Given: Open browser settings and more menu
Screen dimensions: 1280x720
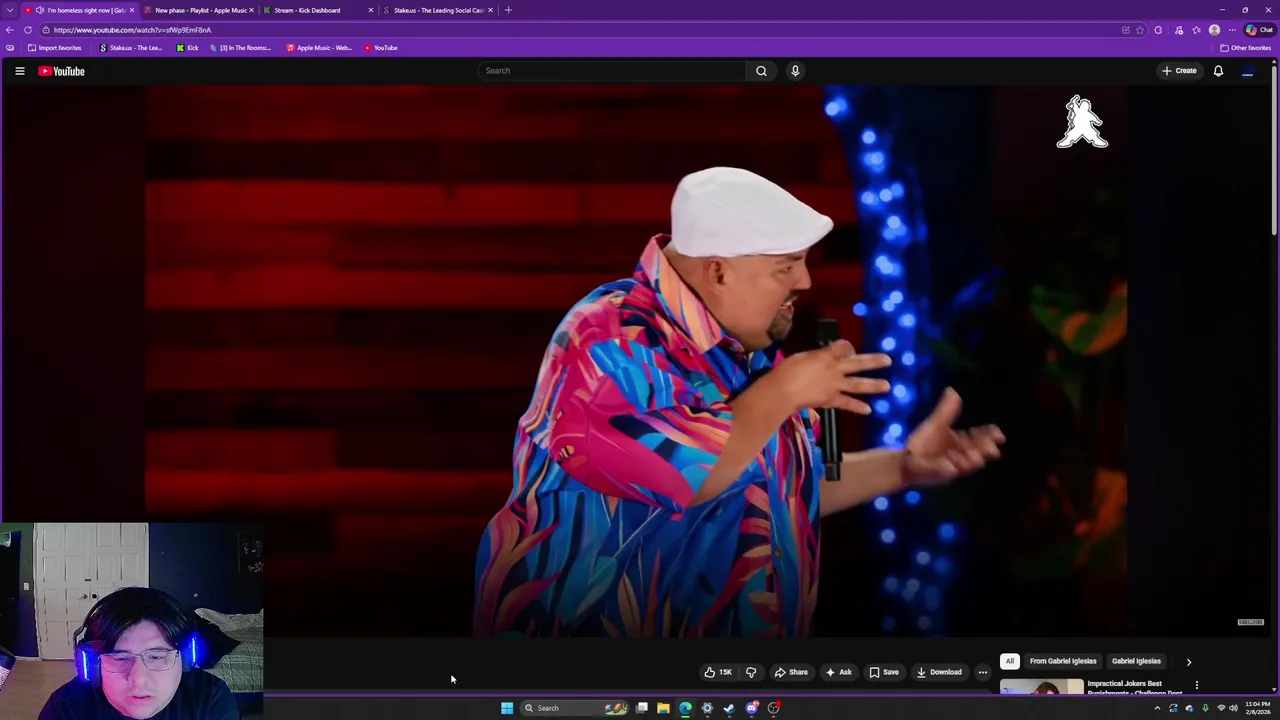Looking at the screenshot, I should [x=1232, y=30].
